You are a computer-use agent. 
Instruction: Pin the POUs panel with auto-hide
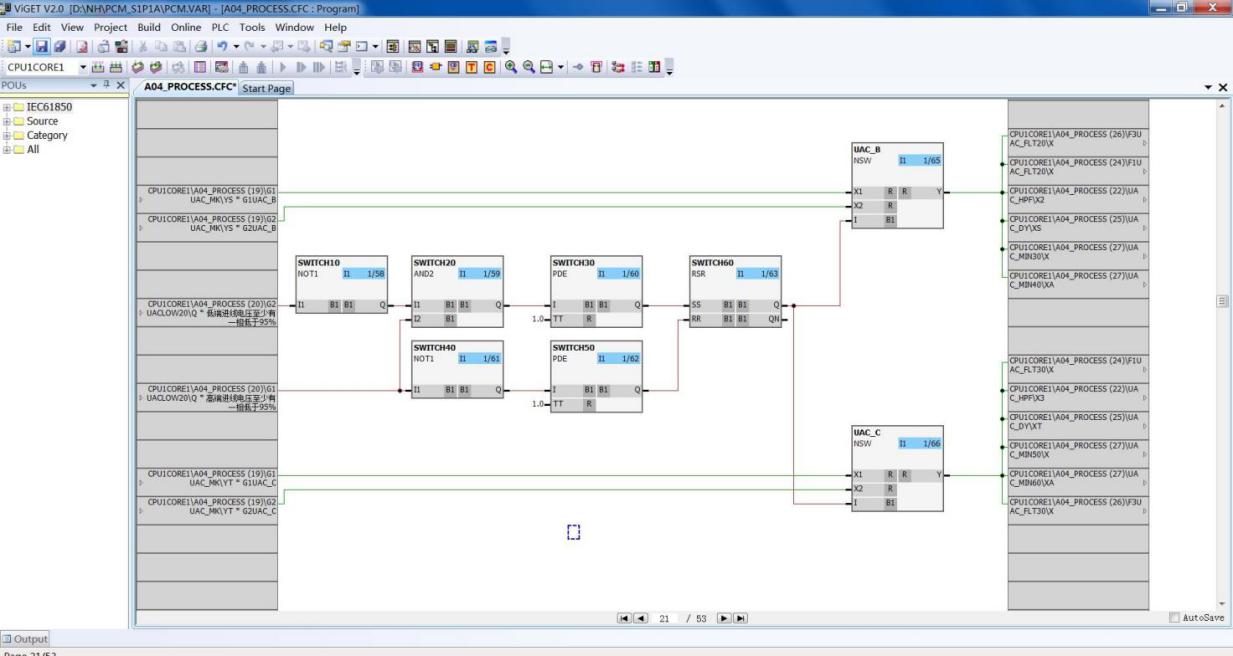(x=108, y=86)
